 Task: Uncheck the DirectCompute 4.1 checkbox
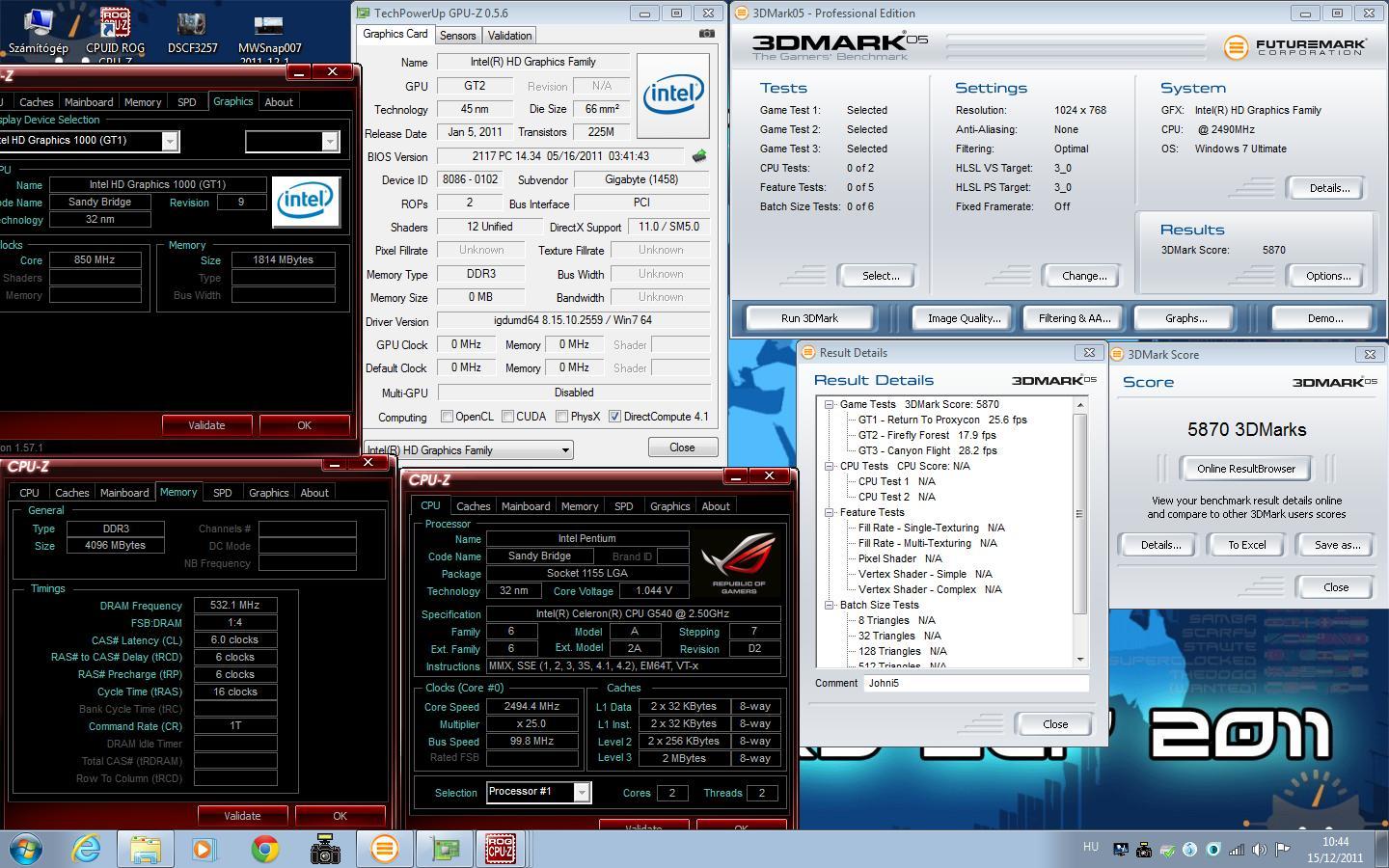point(614,417)
